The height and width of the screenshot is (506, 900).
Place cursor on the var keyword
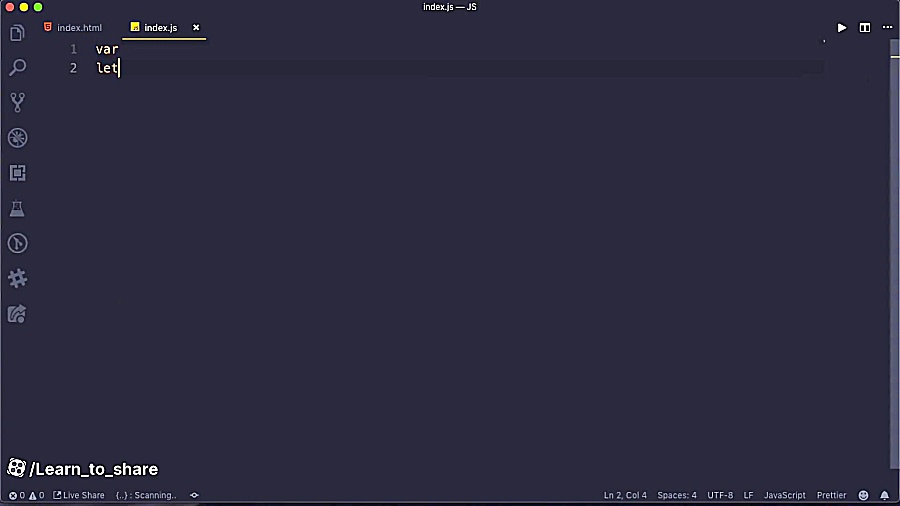[x=107, y=49]
